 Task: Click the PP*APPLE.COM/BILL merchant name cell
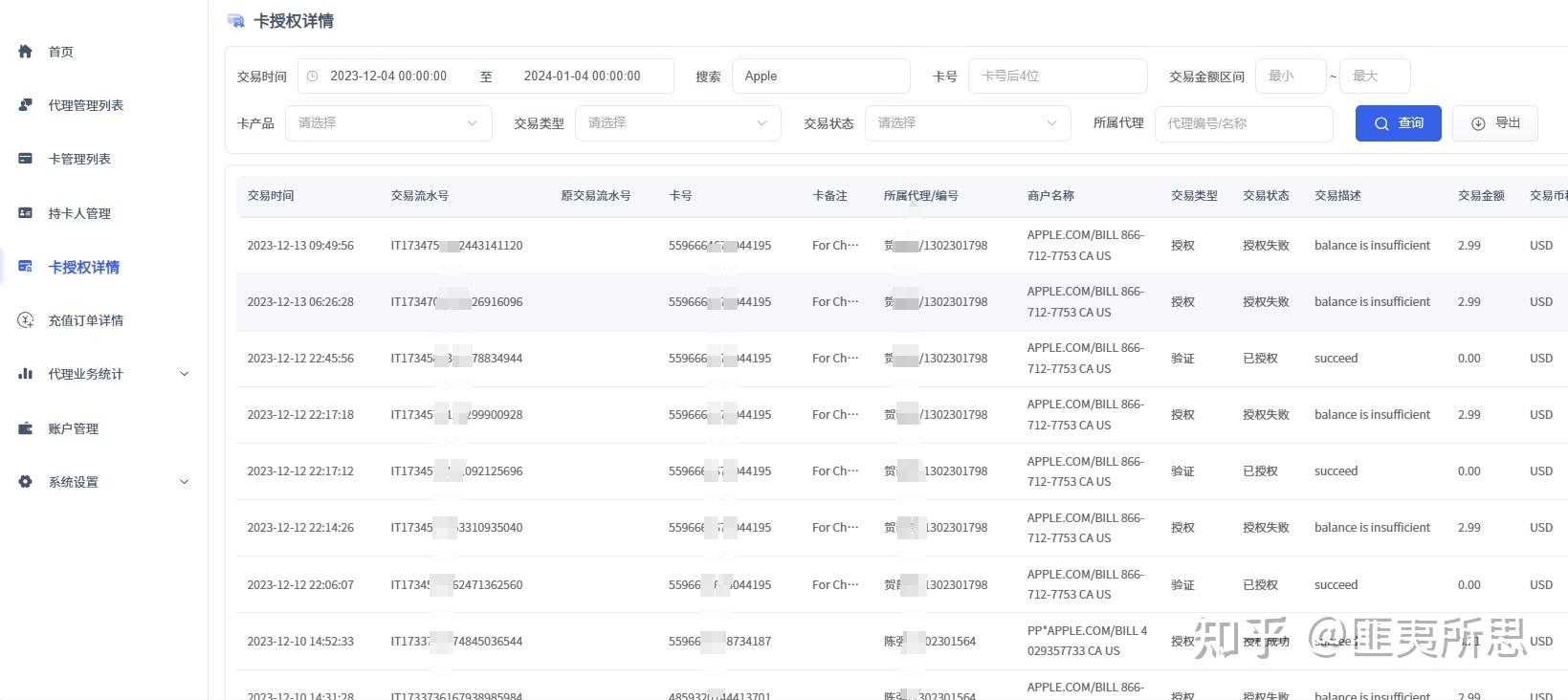(1088, 641)
